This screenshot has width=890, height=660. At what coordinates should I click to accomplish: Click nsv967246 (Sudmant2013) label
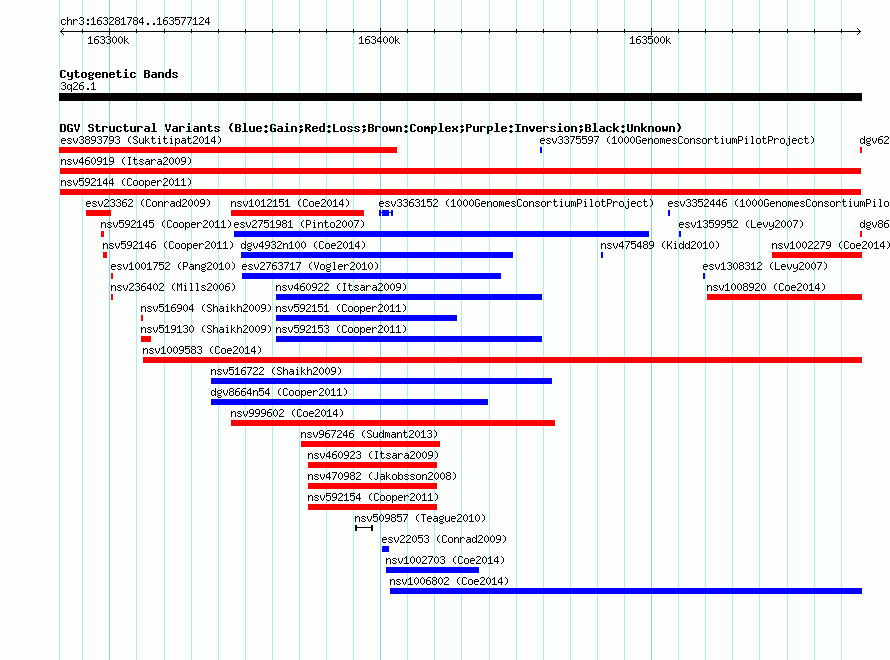pyautogui.click(x=369, y=434)
